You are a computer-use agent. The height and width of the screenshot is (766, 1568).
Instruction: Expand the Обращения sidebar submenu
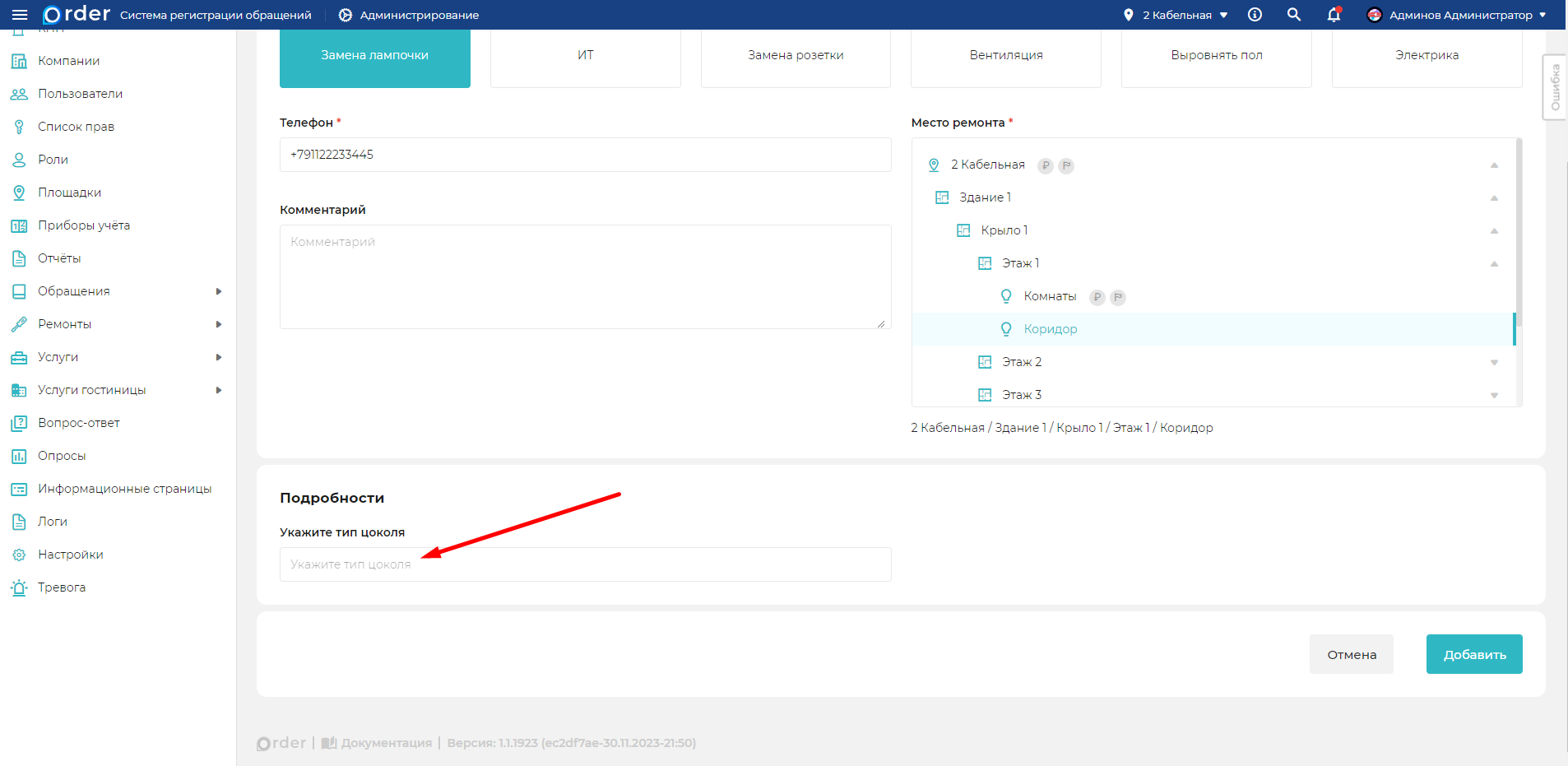(x=218, y=291)
